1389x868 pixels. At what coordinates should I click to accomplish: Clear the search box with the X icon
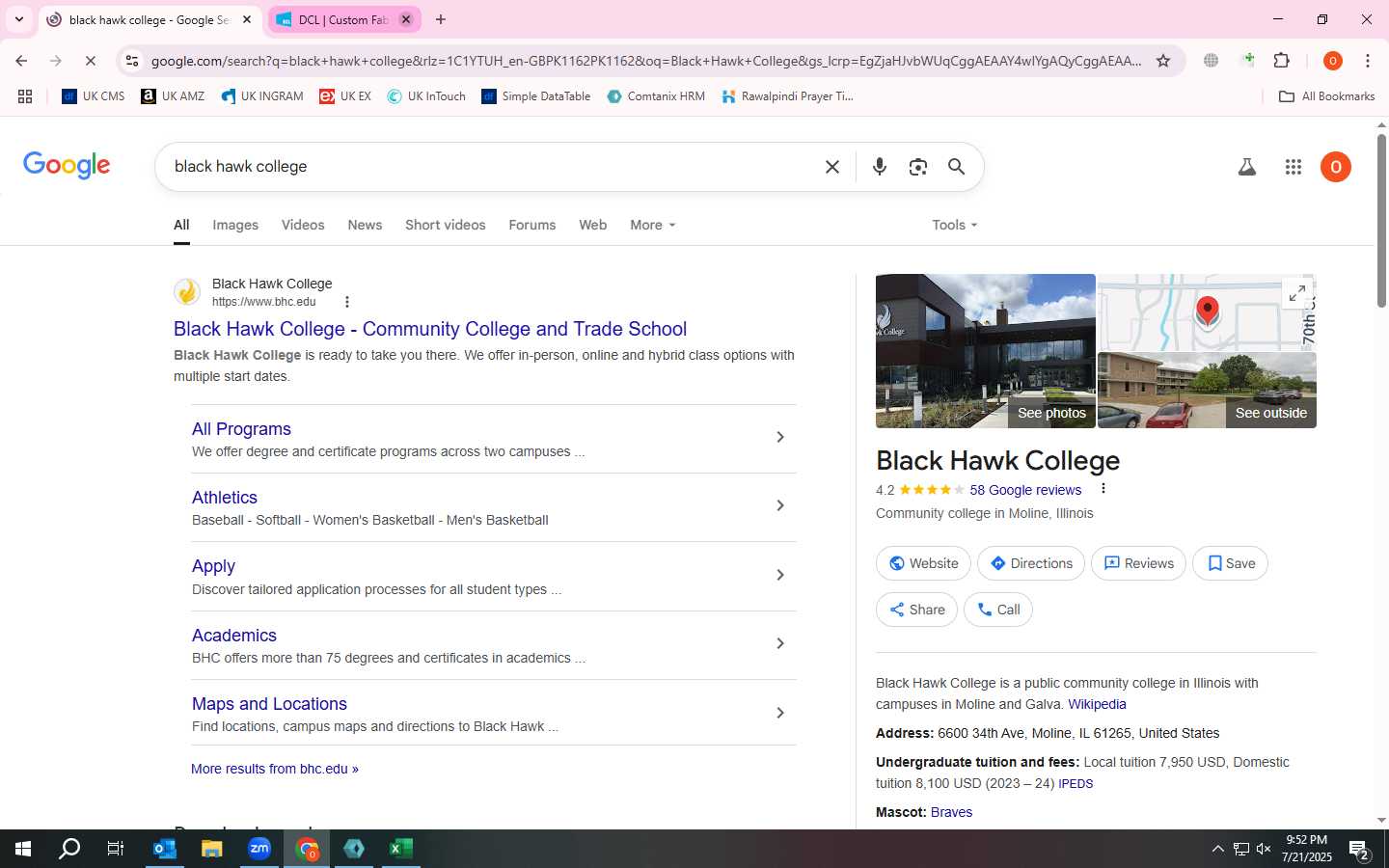point(832,167)
